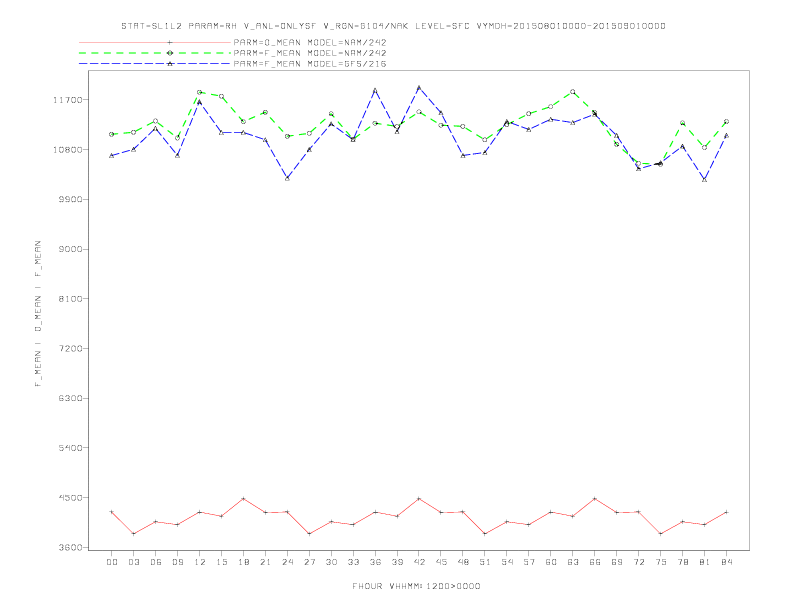Click x-axis forecast hour label 30
The height and width of the screenshot is (612, 792).
tap(331, 562)
